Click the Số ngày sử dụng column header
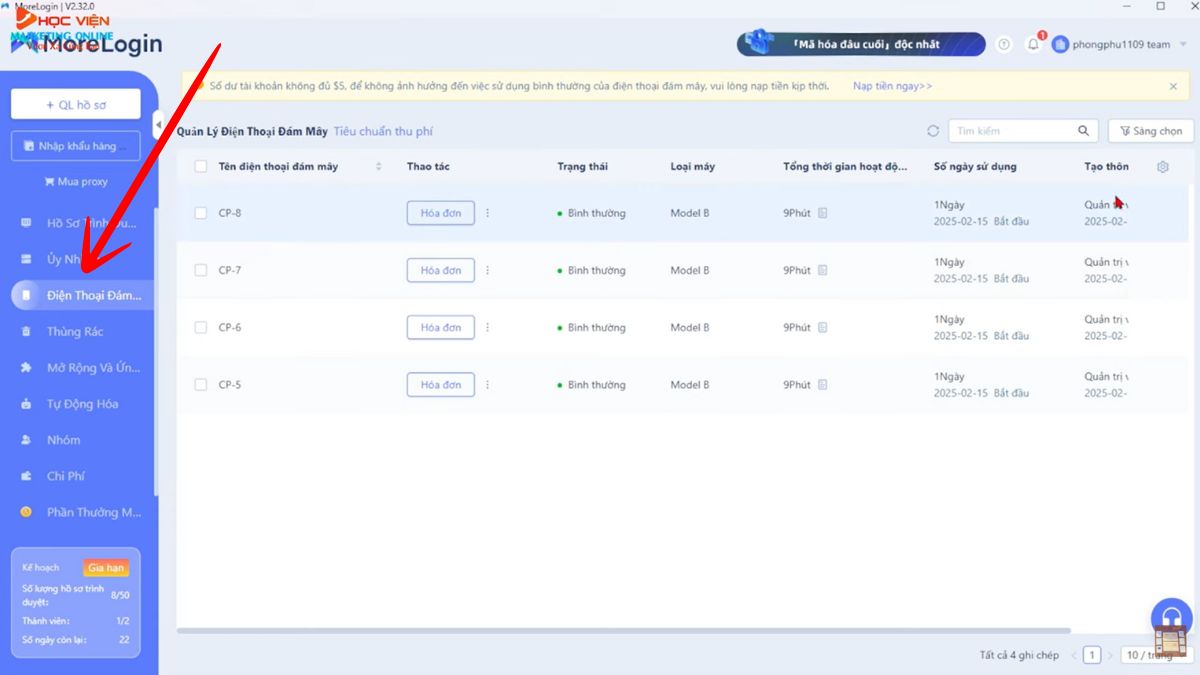Image resolution: width=1200 pixels, height=675 pixels. 975,167
